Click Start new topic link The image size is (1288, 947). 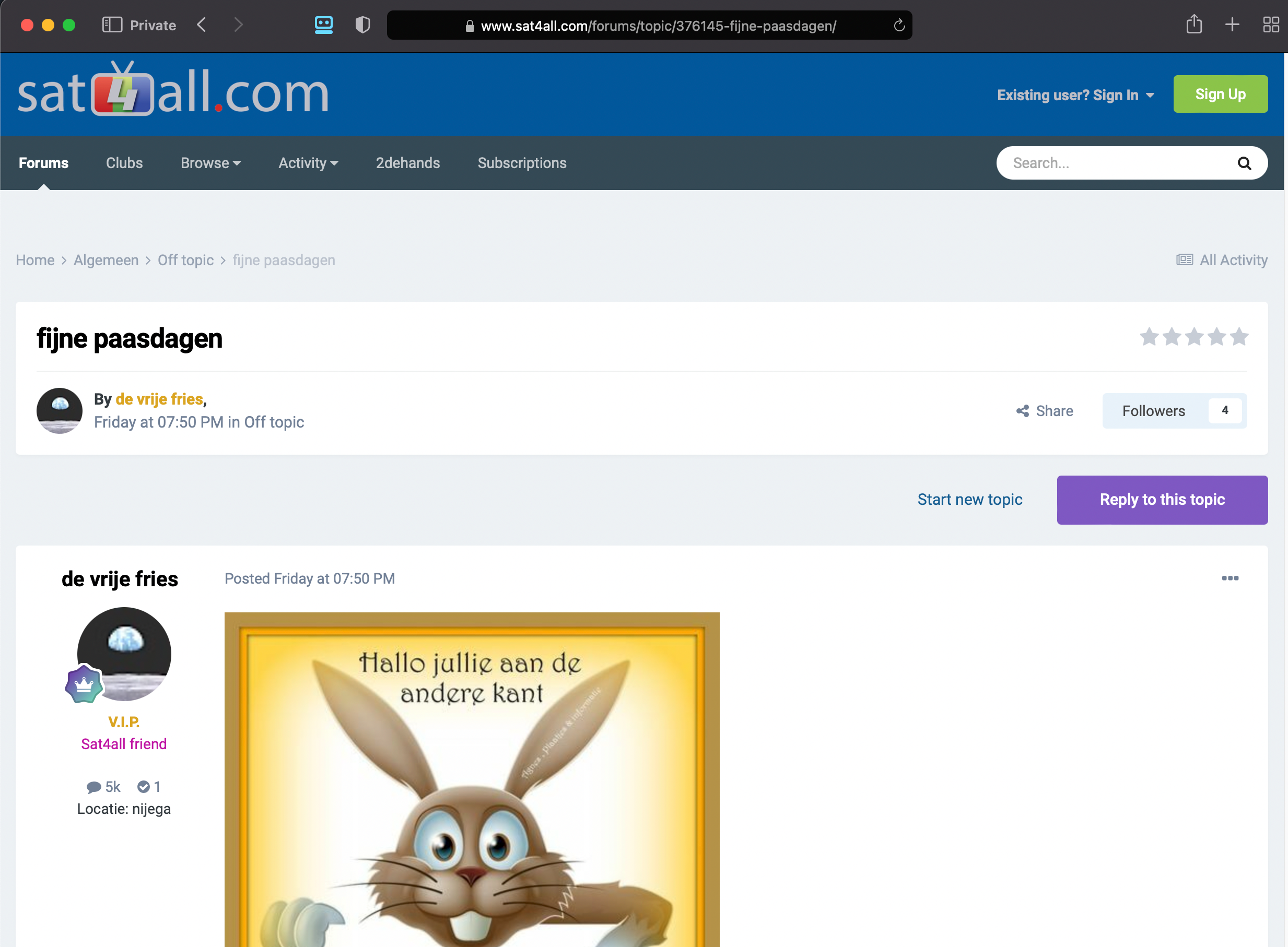coord(970,500)
